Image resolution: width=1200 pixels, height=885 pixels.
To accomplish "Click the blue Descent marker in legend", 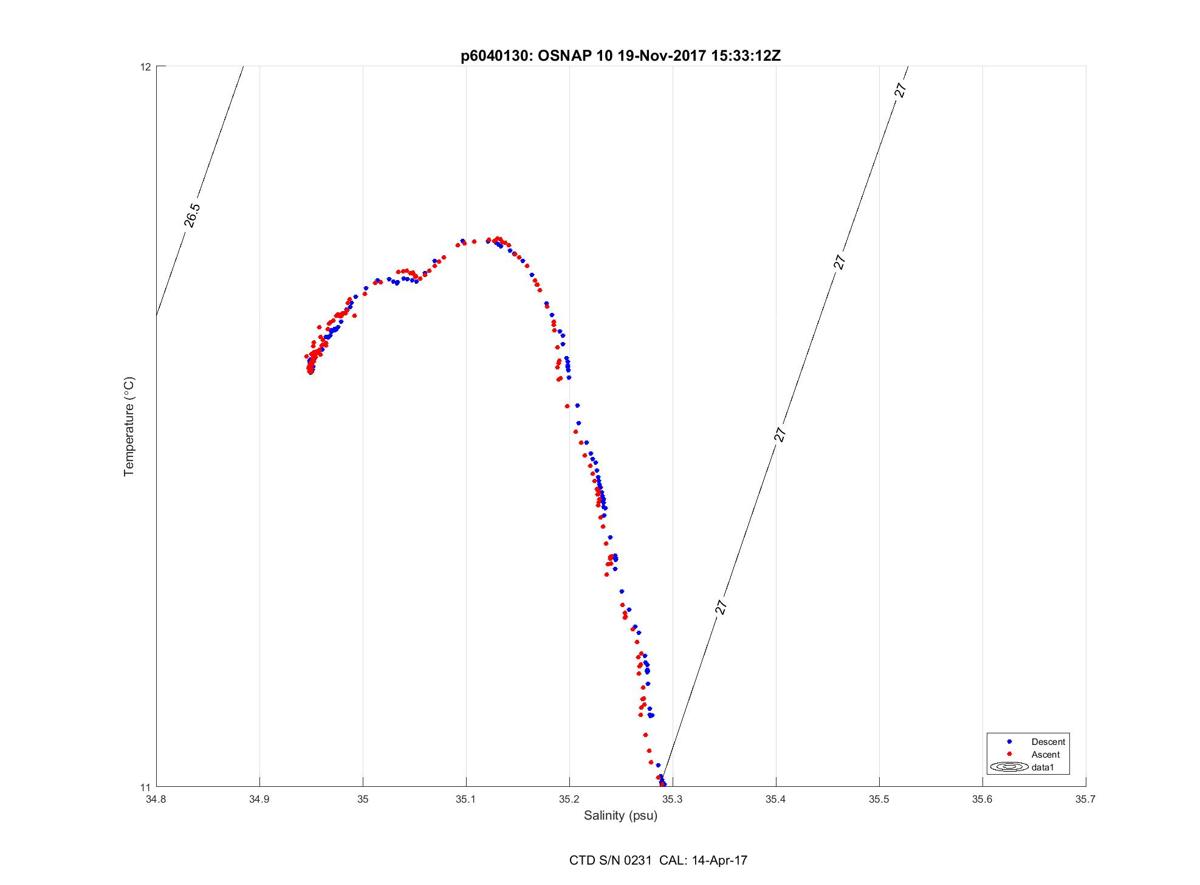I will (1010, 742).
